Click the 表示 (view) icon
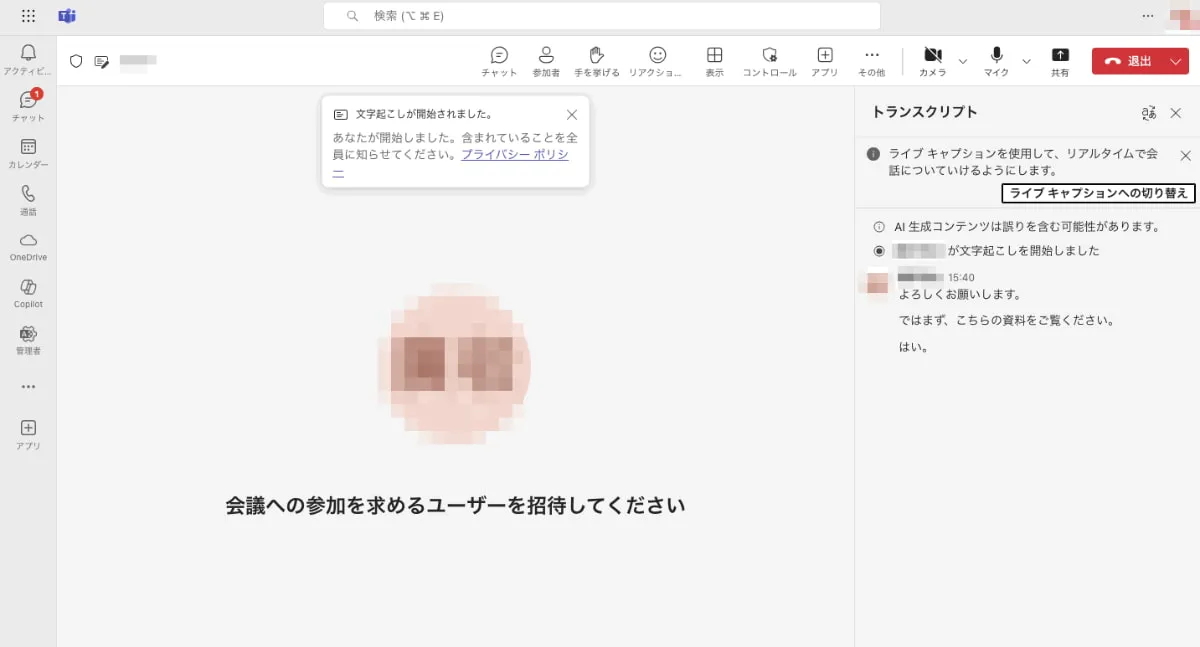The height and width of the screenshot is (647, 1200). [713, 60]
